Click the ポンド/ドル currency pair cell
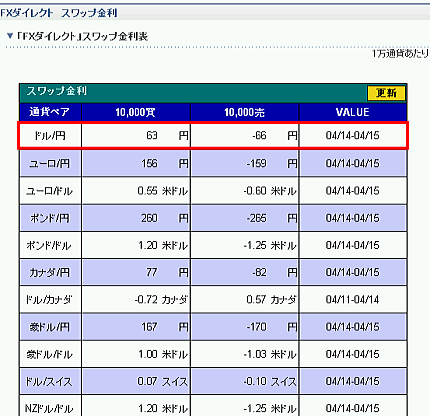The image size is (430, 416). click(50, 245)
